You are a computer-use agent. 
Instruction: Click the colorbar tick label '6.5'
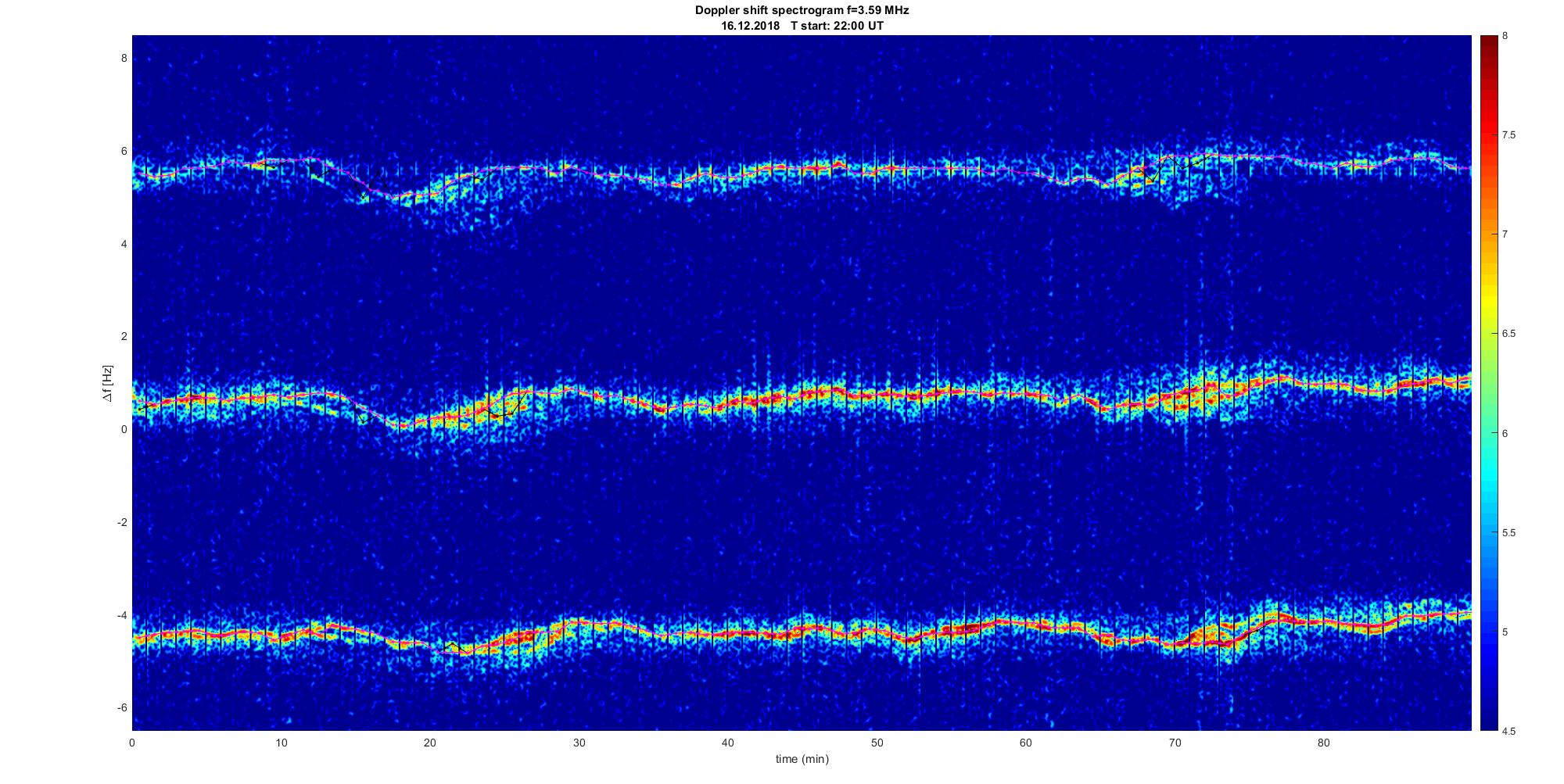1508,334
